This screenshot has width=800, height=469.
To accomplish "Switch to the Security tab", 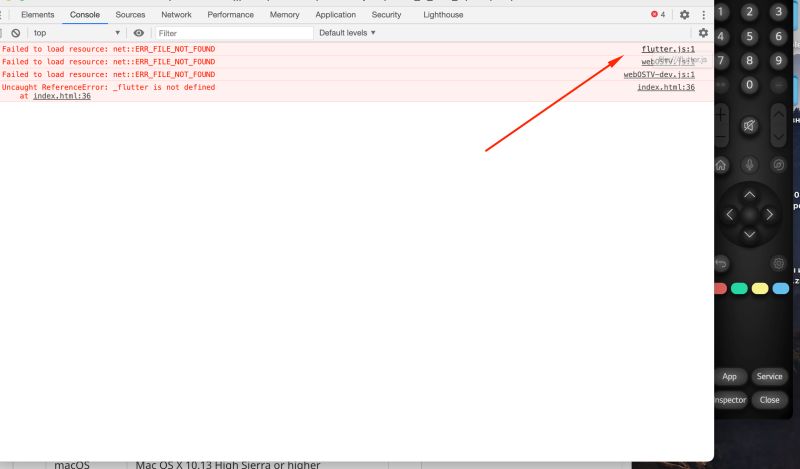I will click(386, 15).
